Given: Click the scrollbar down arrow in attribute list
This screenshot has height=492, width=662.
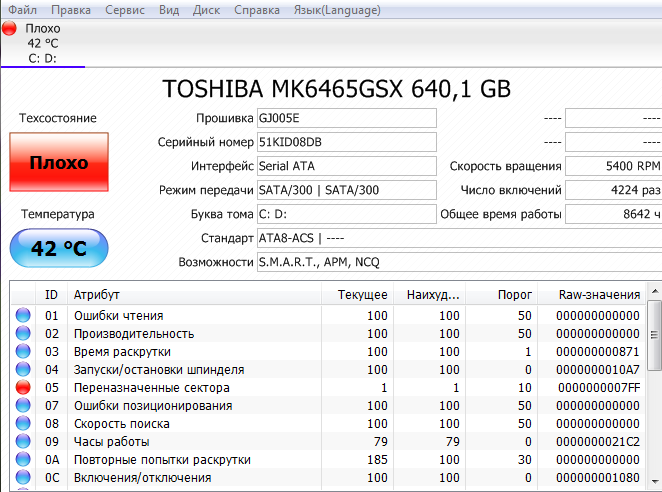Looking at the screenshot, I should click(x=654, y=481).
